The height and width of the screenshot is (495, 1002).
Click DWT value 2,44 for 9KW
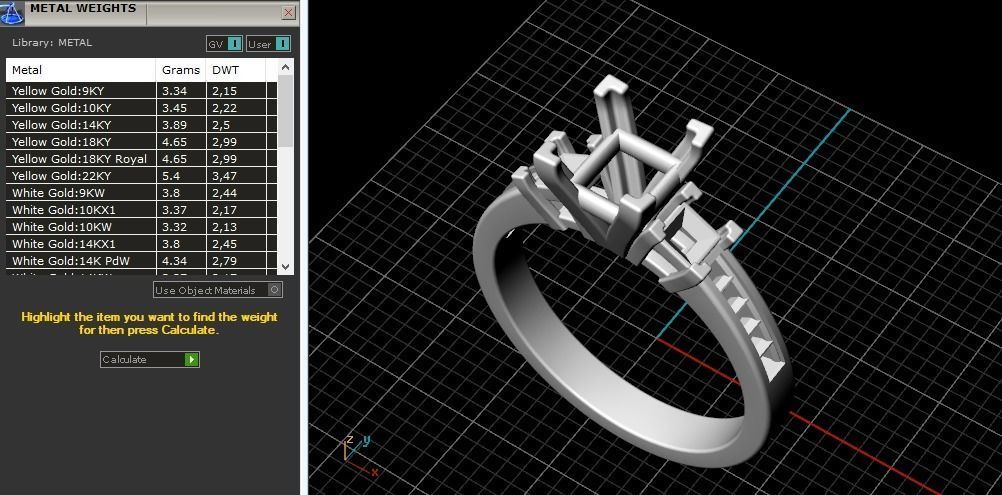(224, 193)
